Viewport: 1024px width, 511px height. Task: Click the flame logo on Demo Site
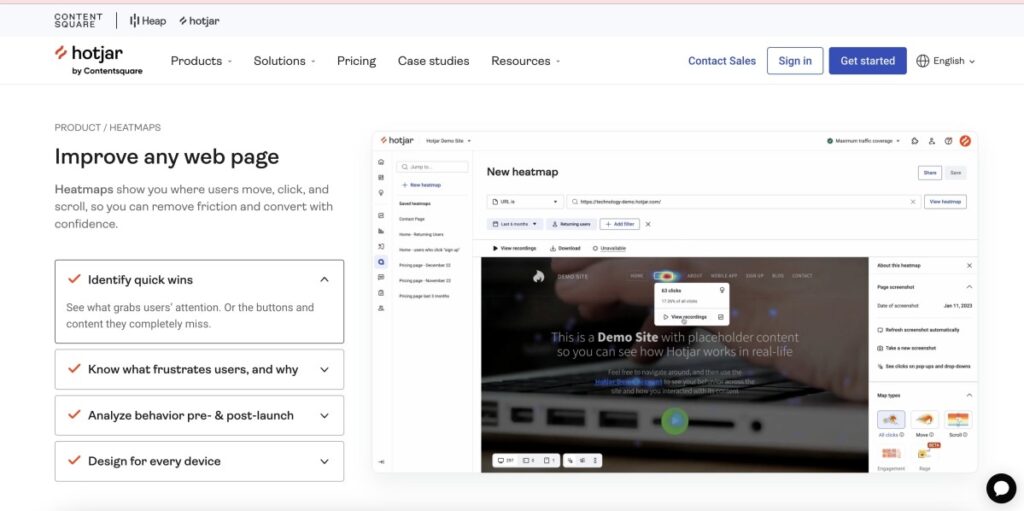click(x=538, y=276)
